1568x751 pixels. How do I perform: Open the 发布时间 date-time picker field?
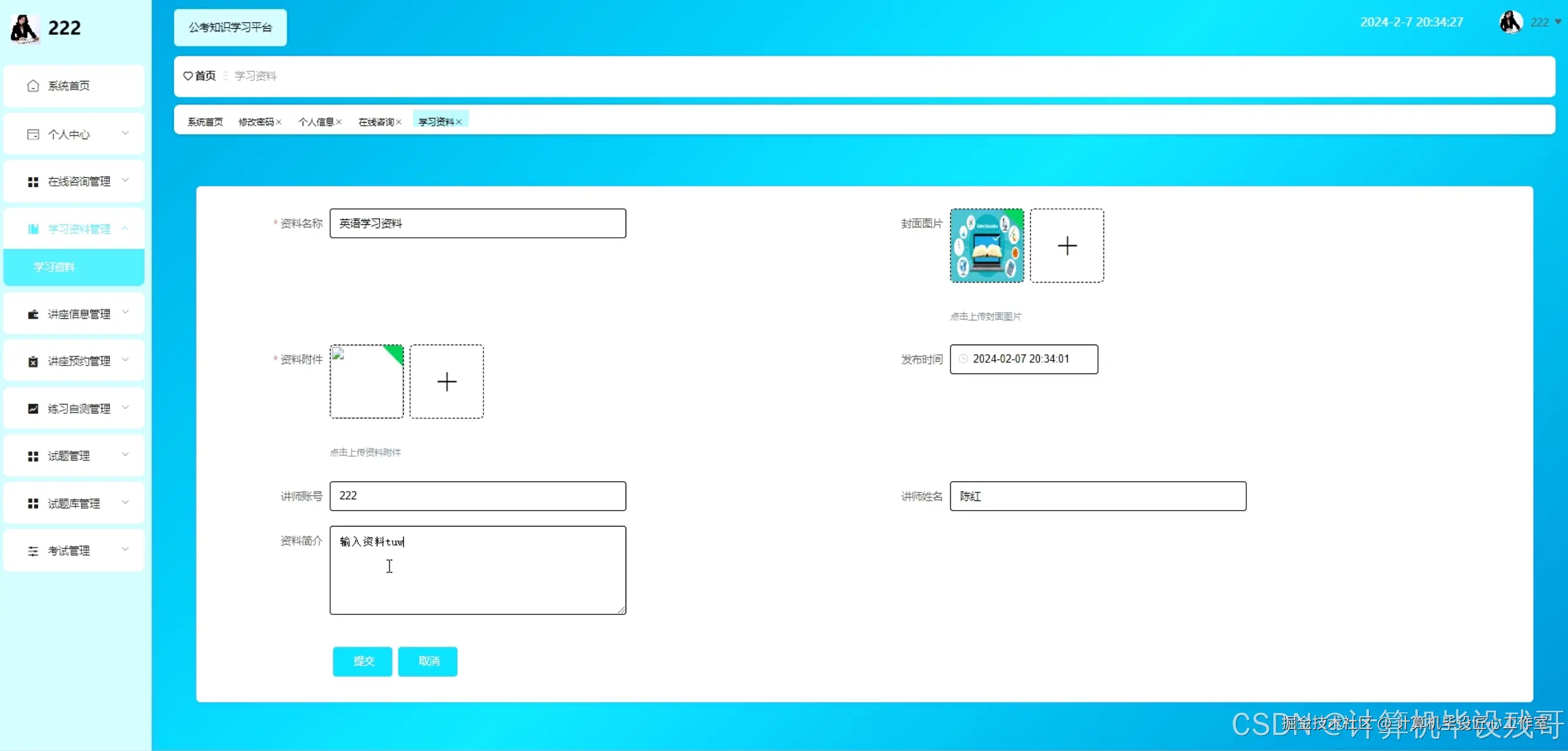click(x=1023, y=359)
